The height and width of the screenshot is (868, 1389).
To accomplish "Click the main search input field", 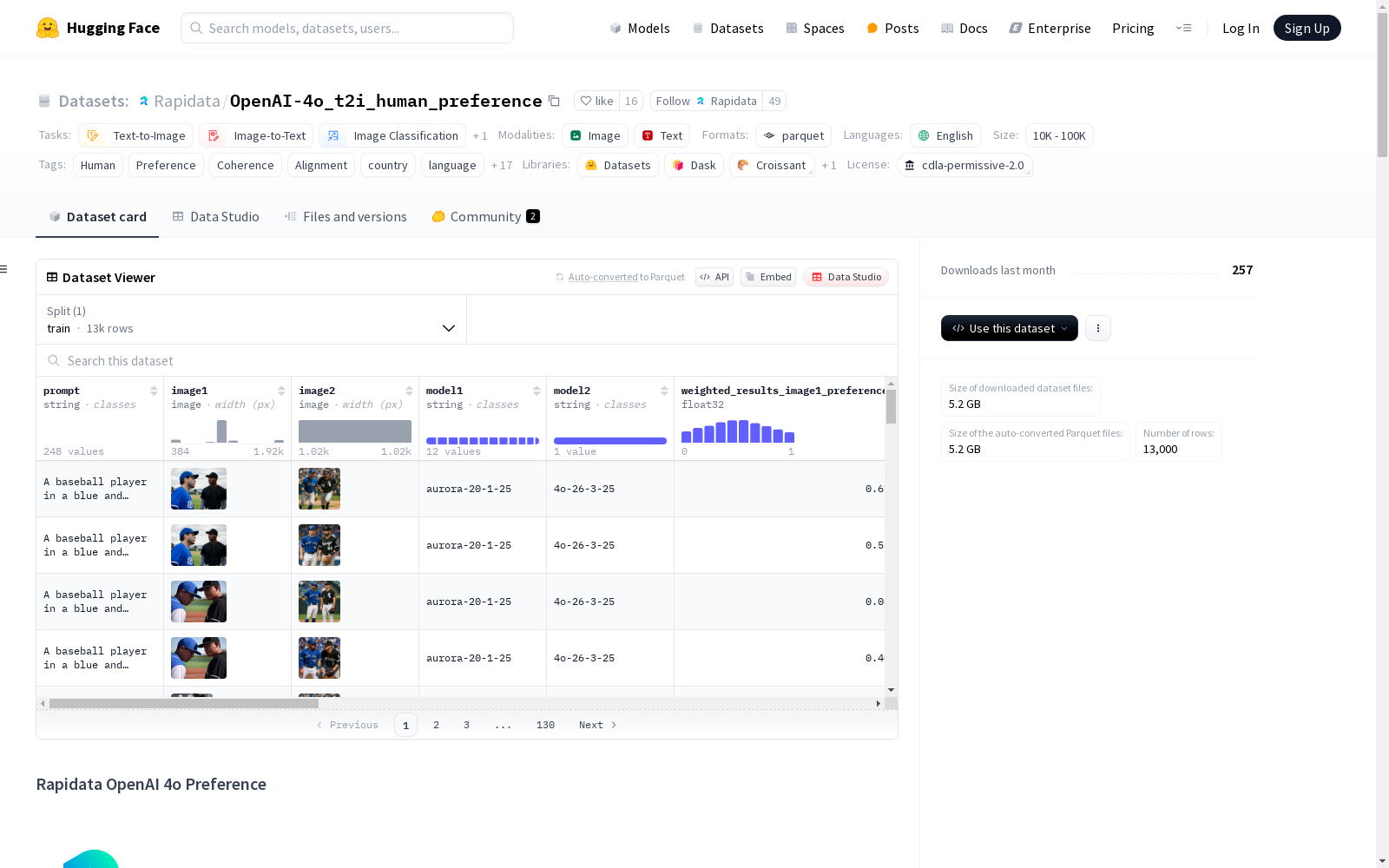I will (x=347, y=28).
